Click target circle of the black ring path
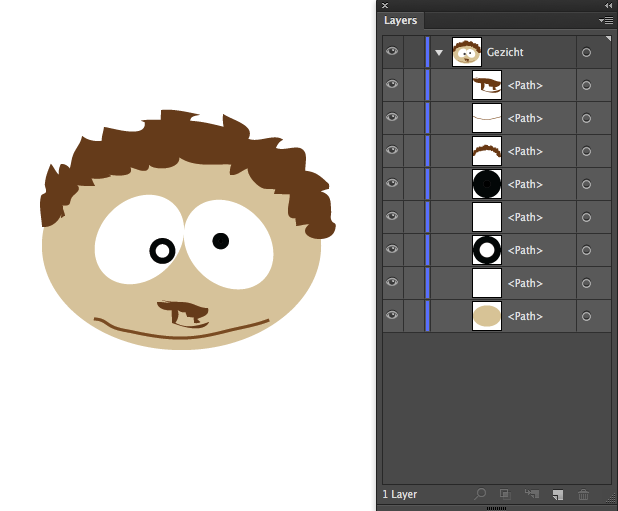This screenshot has height=511, width=618. click(x=586, y=250)
